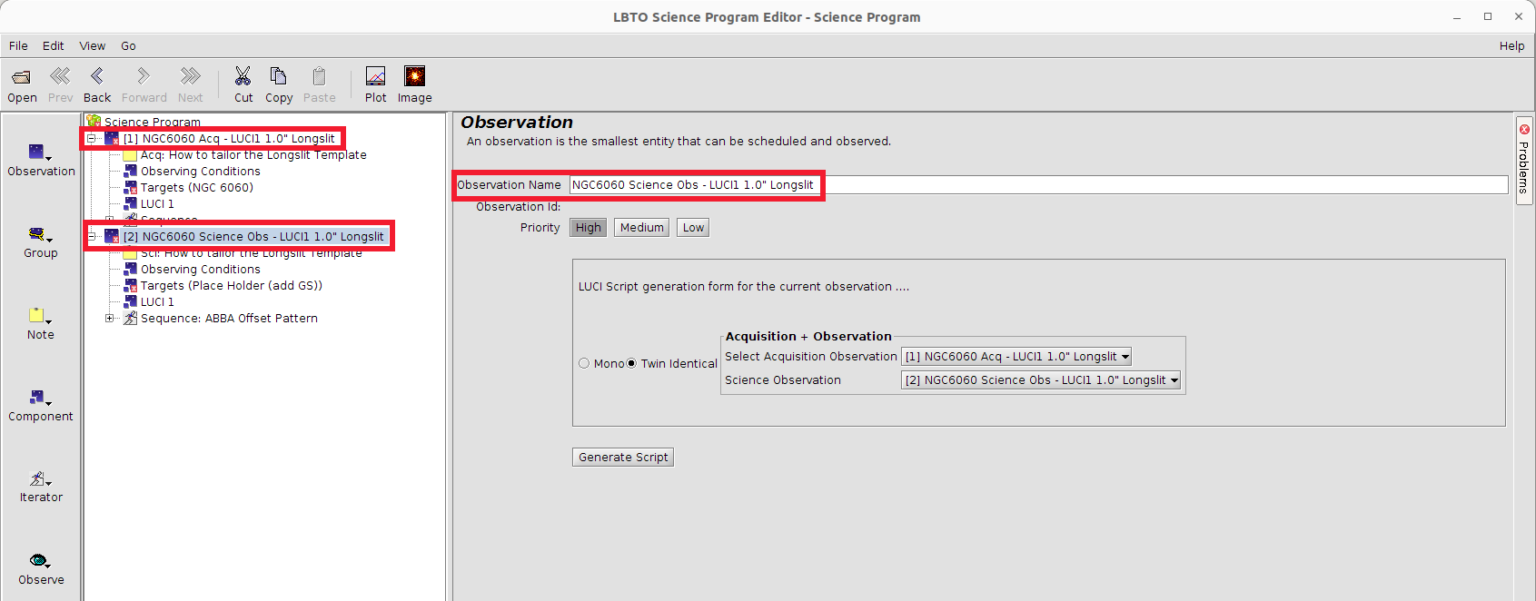This screenshot has width=1536, height=601.
Task: Open the Go menu
Action: pos(128,46)
